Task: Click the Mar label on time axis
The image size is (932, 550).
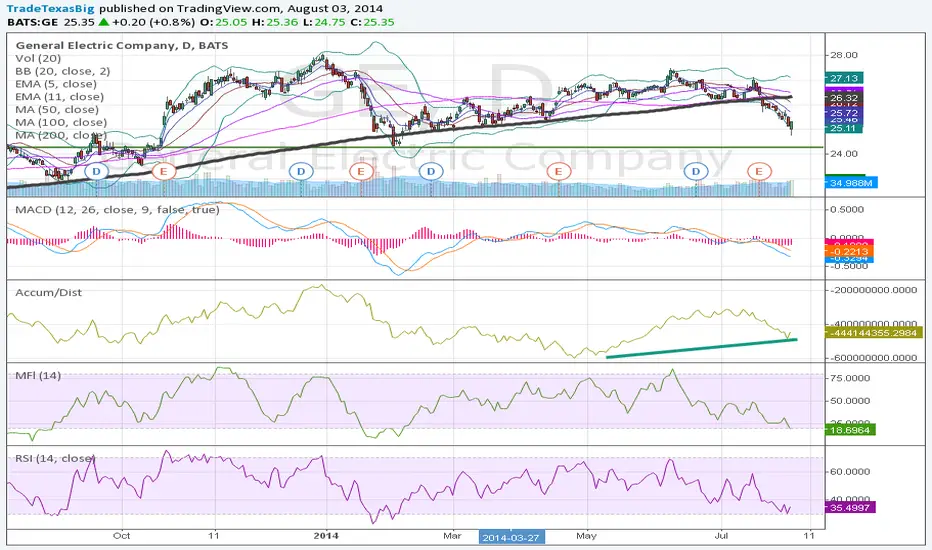Action: pos(452,536)
